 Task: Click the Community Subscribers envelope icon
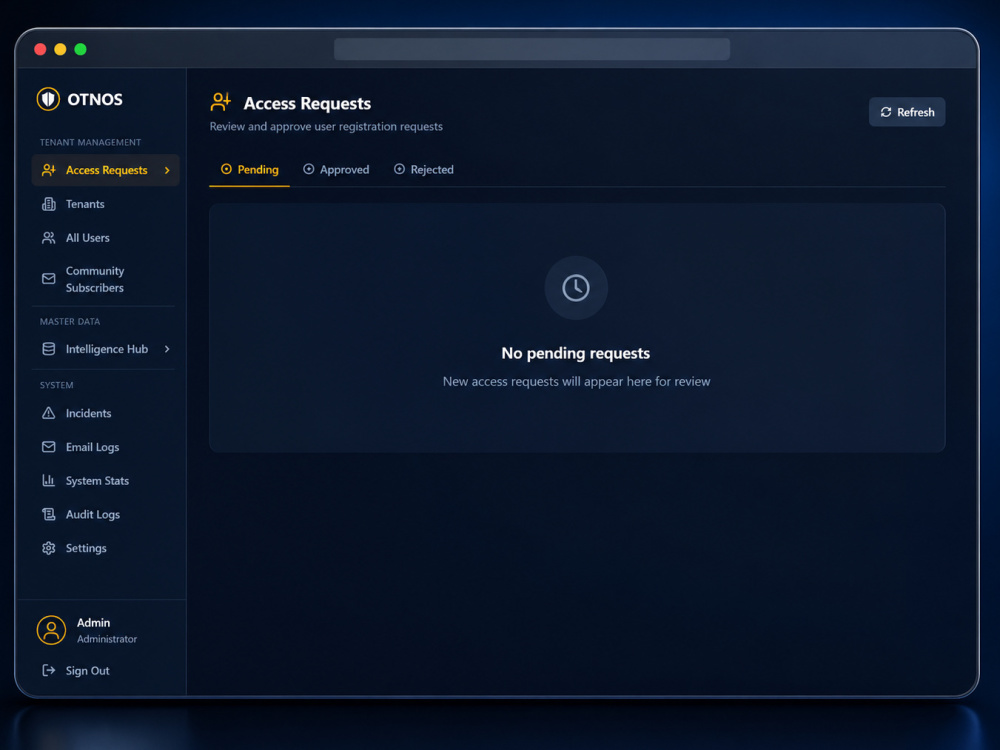(48, 279)
